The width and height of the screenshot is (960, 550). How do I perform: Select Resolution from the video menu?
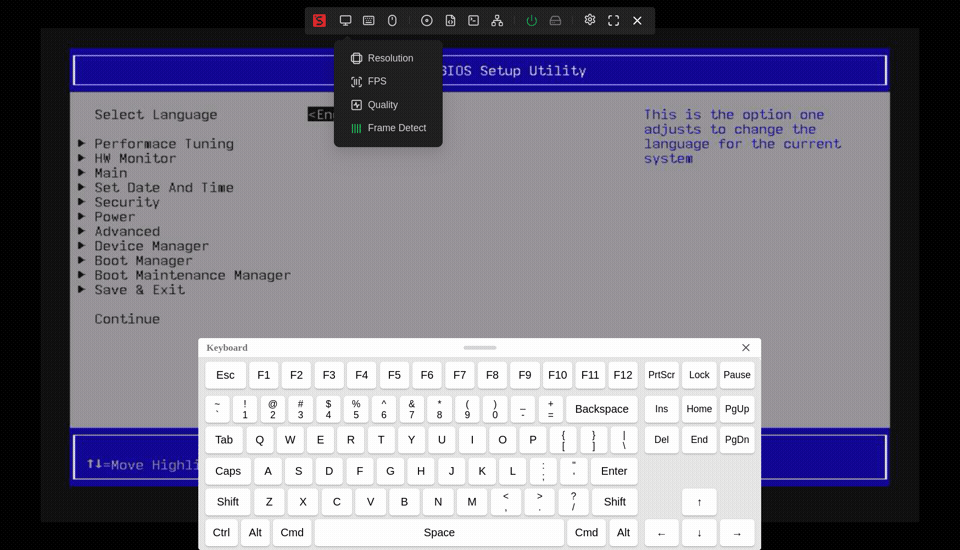point(389,58)
